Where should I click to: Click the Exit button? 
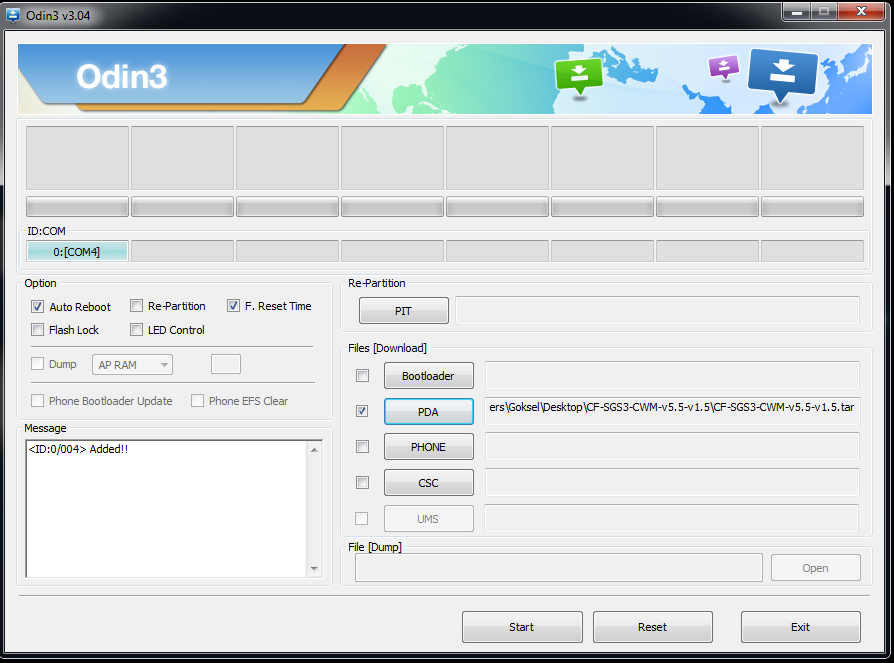pos(800,627)
